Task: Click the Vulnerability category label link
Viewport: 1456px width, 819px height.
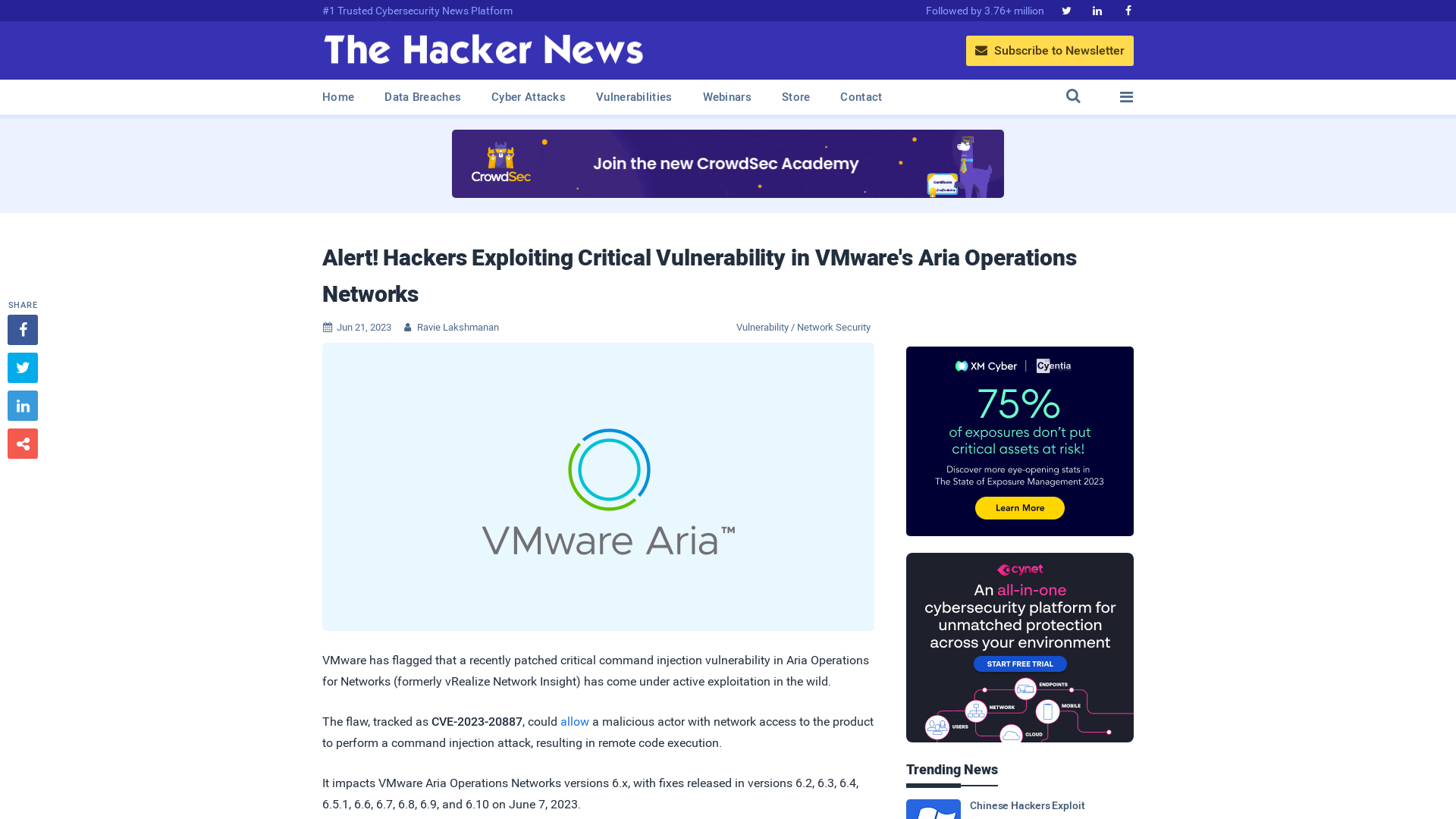Action: (x=762, y=327)
